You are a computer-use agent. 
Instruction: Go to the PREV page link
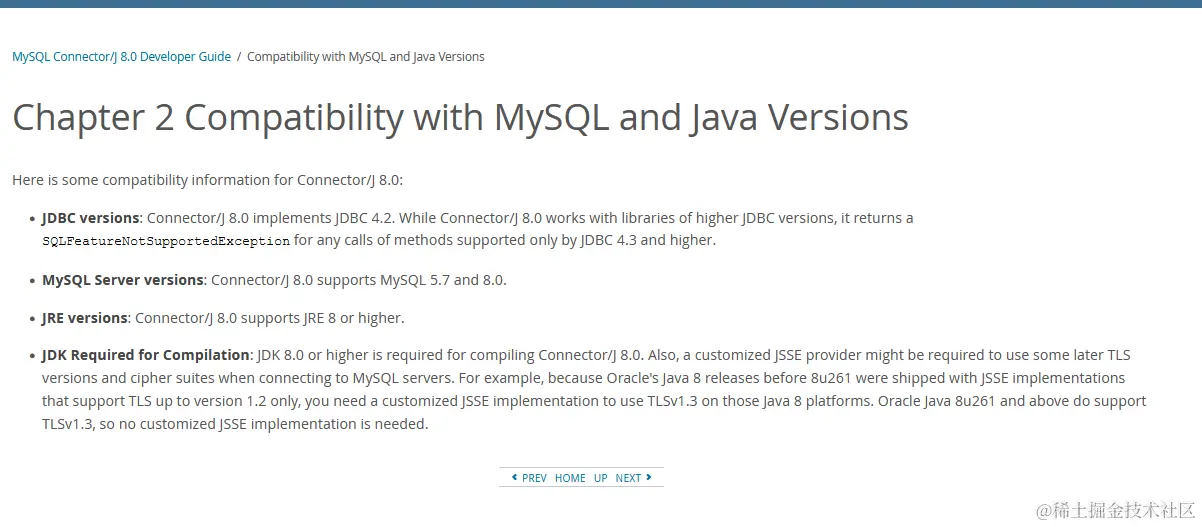coord(534,478)
